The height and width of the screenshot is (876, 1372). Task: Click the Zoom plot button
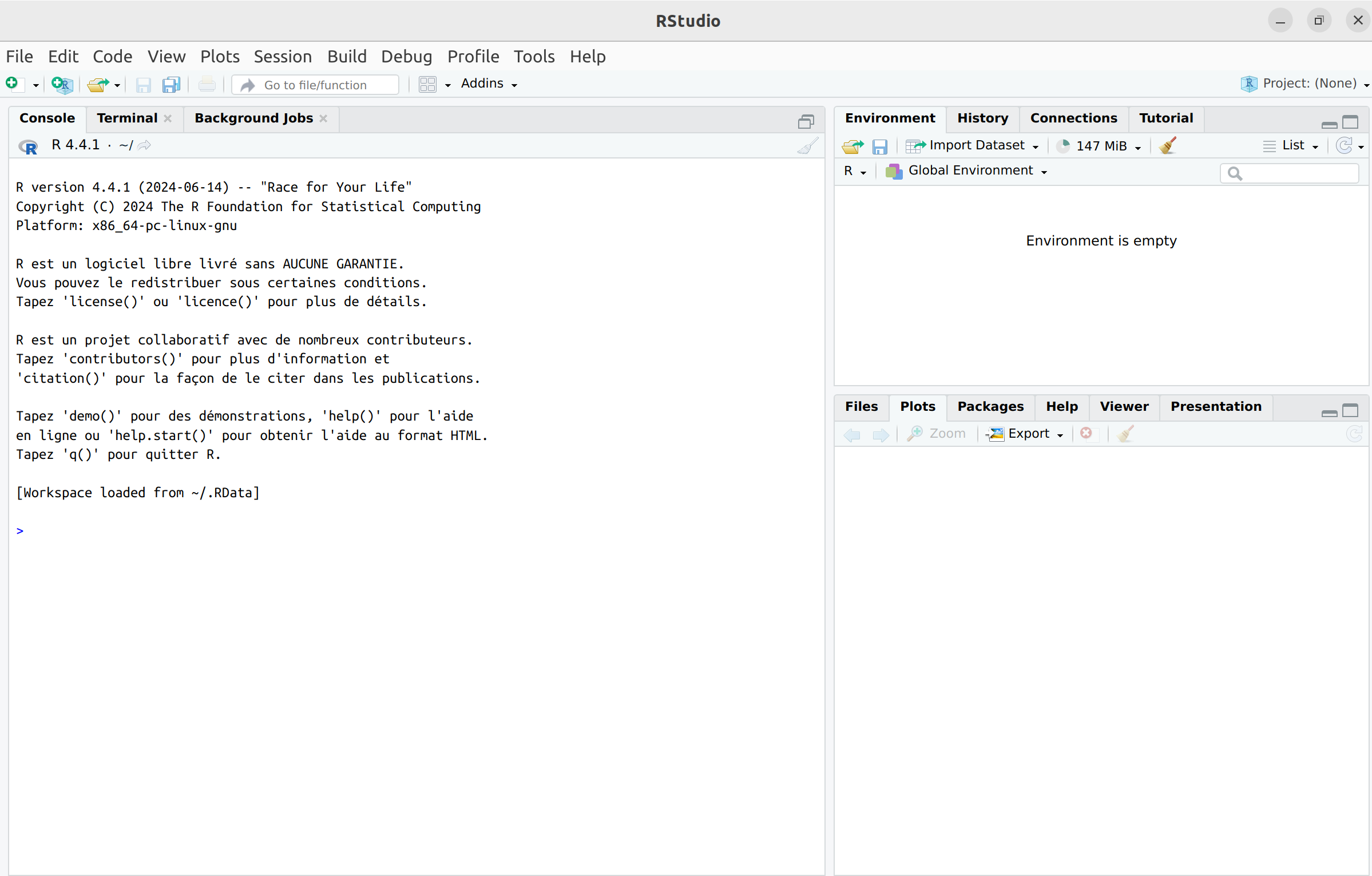click(x=936, y=434)
